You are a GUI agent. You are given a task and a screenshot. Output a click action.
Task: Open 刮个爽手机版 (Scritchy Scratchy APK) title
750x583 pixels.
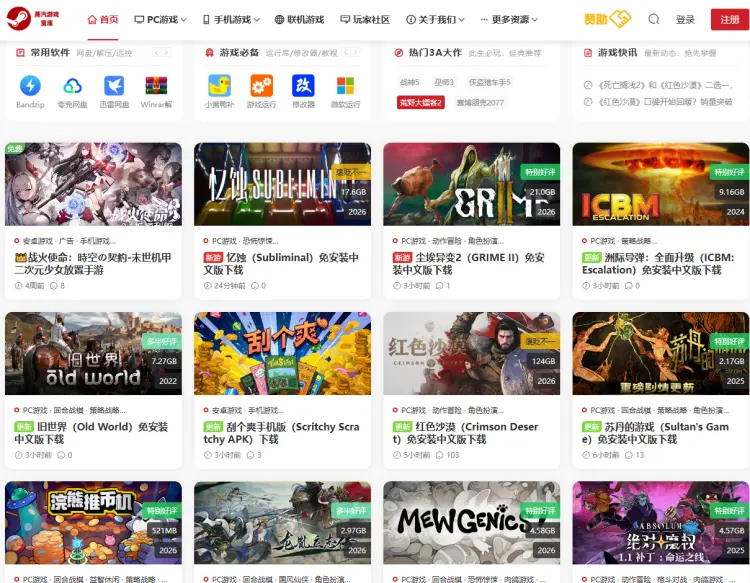281,433
